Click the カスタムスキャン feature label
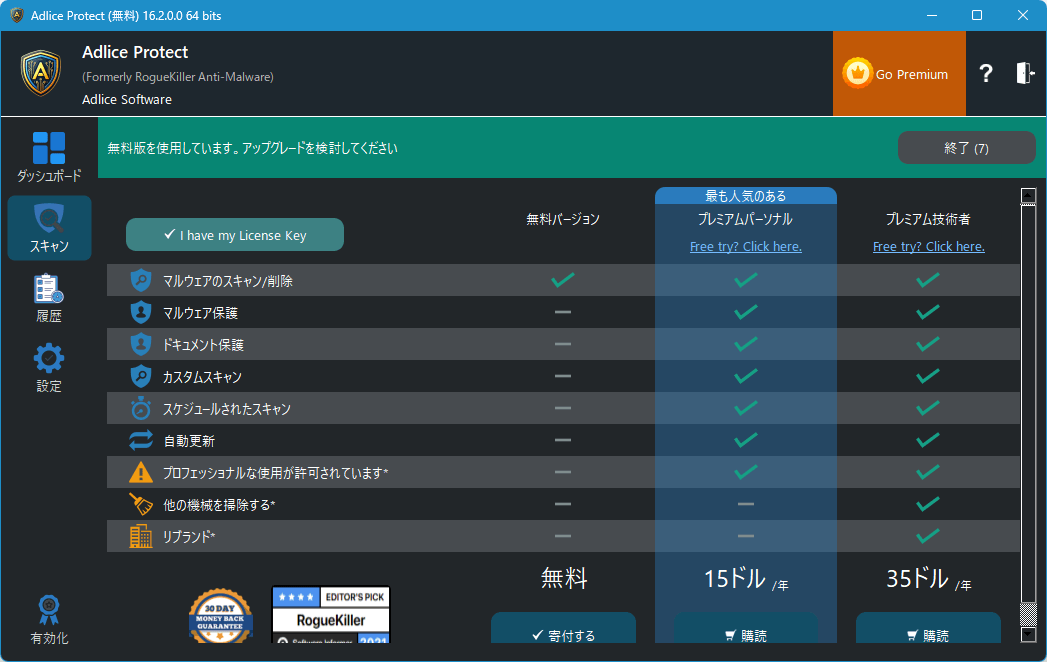The width and height of the screenshot is (1047, 662). tap(202, 377)
